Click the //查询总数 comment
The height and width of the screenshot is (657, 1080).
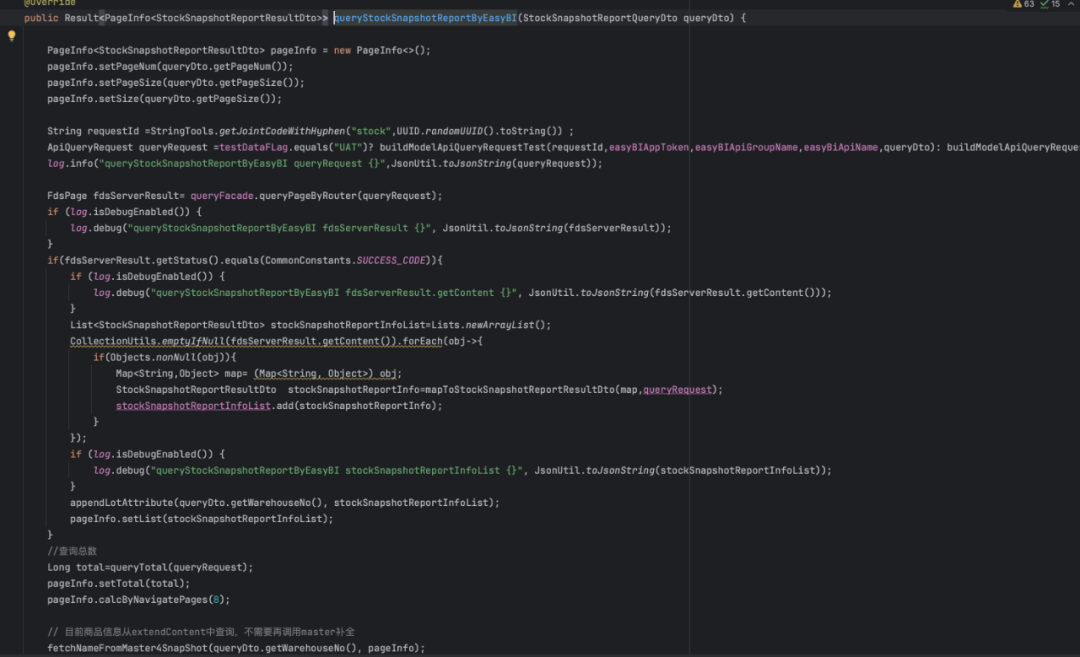tap(72, 552)
